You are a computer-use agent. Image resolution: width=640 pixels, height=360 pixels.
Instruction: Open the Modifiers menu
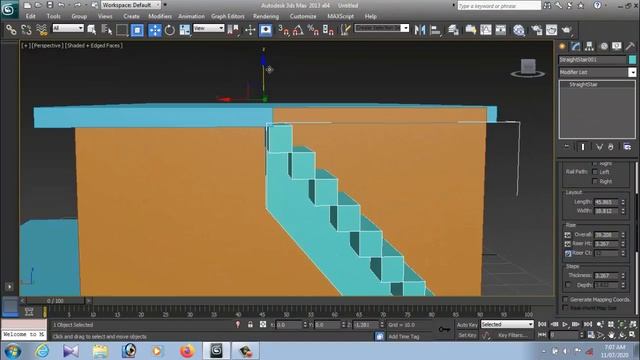pos(160,16)
